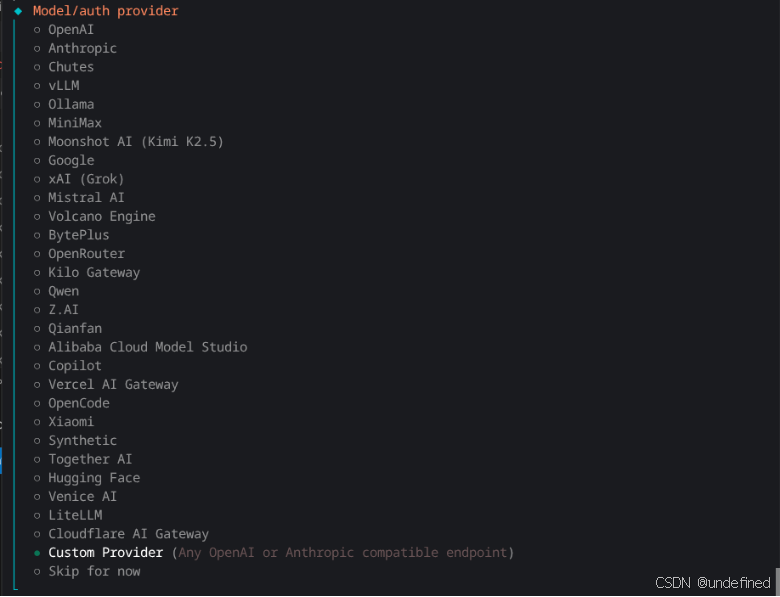Select the Qwen provider entry
Viewport: 780px width, 597px height.
pos(56,291)
